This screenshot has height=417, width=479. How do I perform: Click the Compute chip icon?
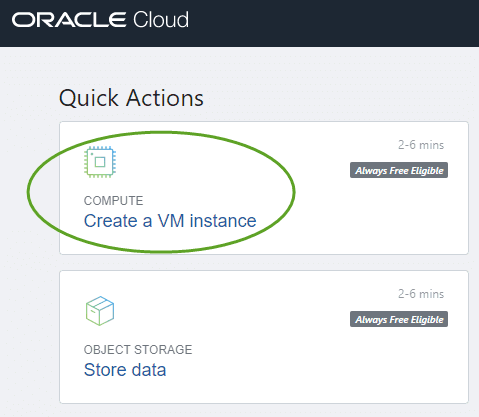(x=100, y=162)
